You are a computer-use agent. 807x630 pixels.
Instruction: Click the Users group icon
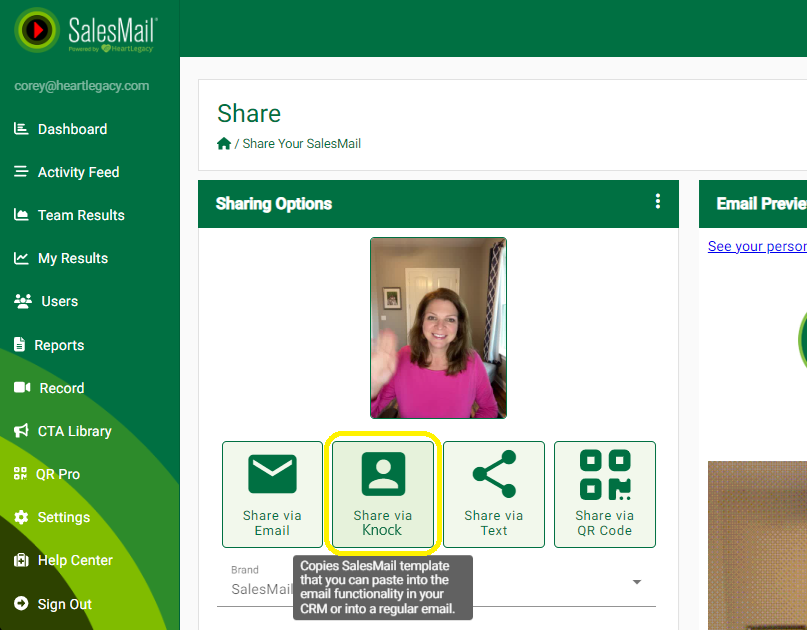[x=21, y=301]
